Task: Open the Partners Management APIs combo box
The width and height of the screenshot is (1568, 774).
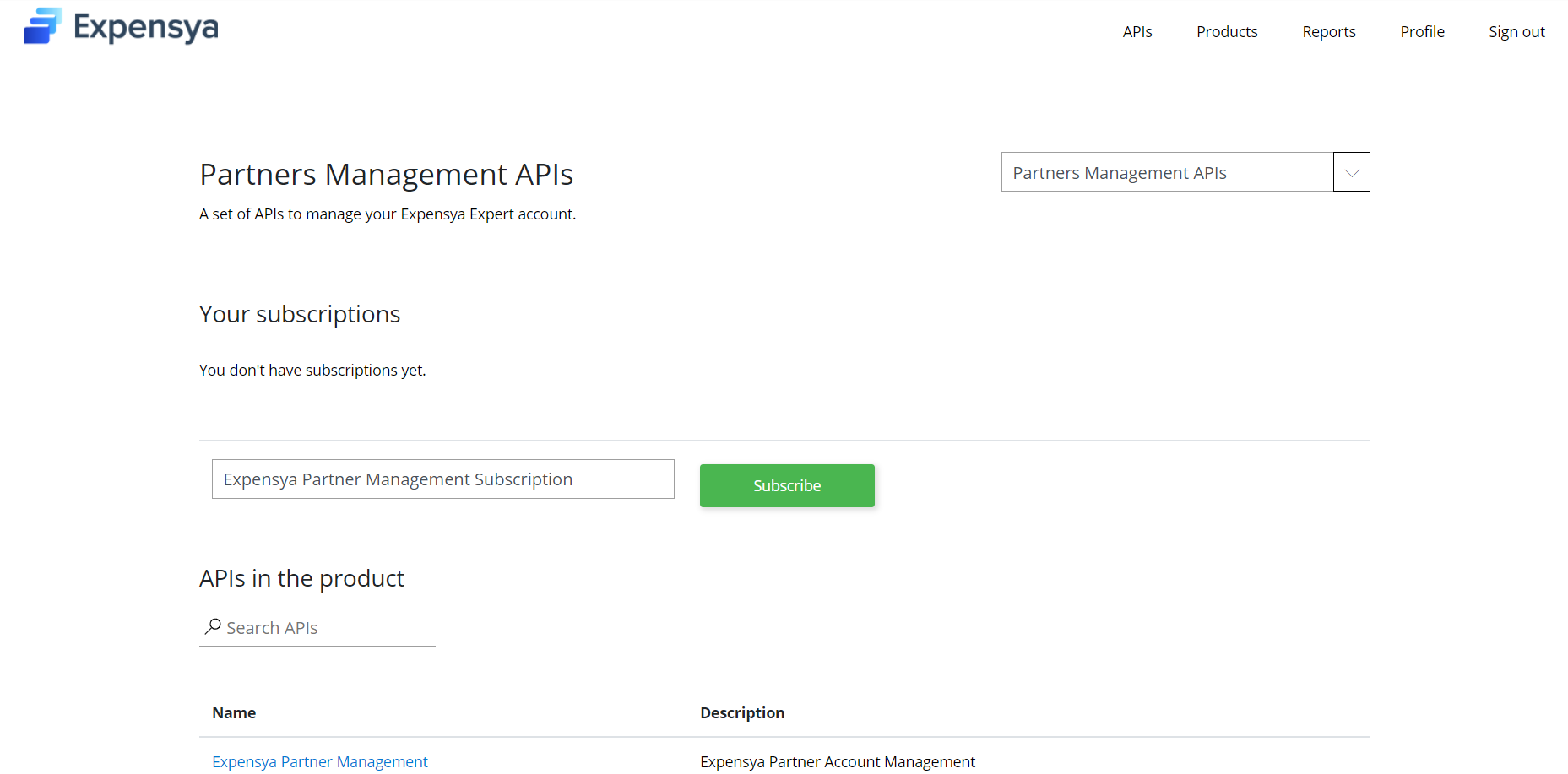Action: 1166,172
